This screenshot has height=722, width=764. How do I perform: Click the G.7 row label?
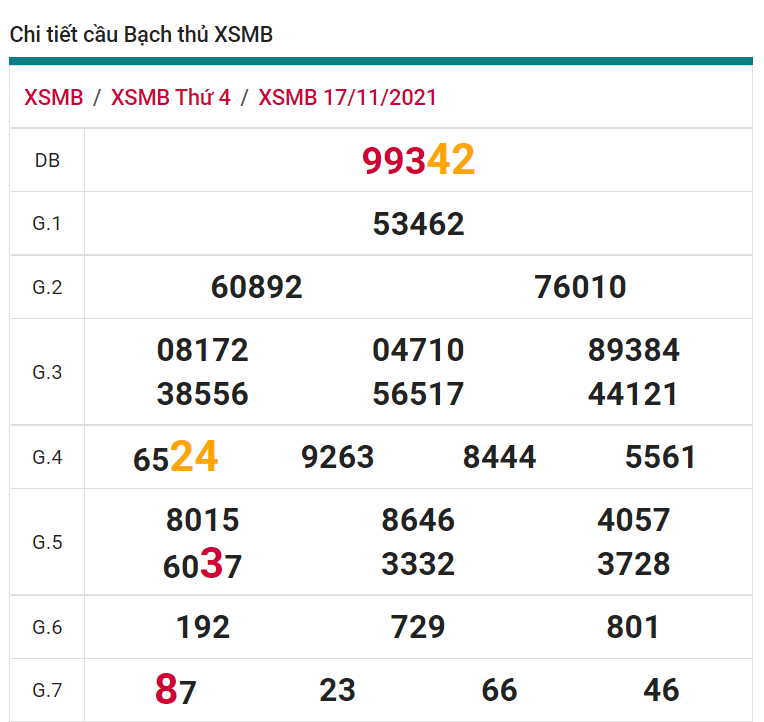coord(47,690)
